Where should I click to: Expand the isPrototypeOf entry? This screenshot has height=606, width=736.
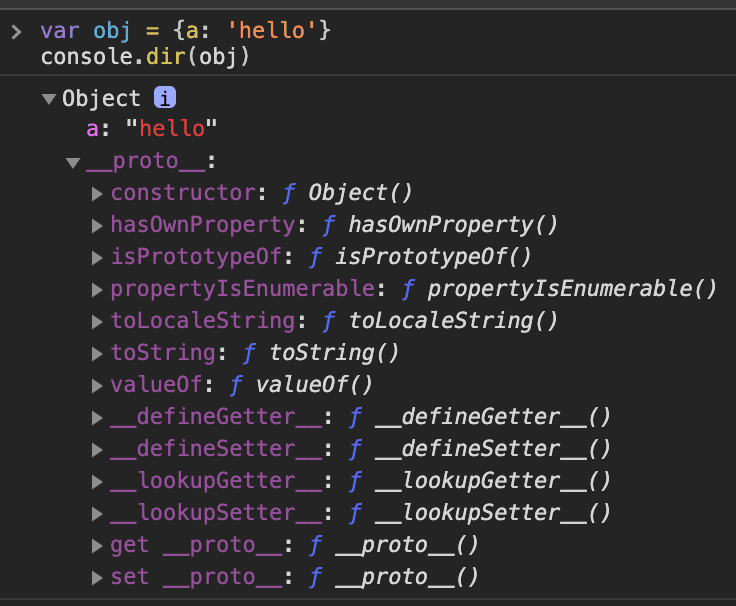(x=97, y=257)
